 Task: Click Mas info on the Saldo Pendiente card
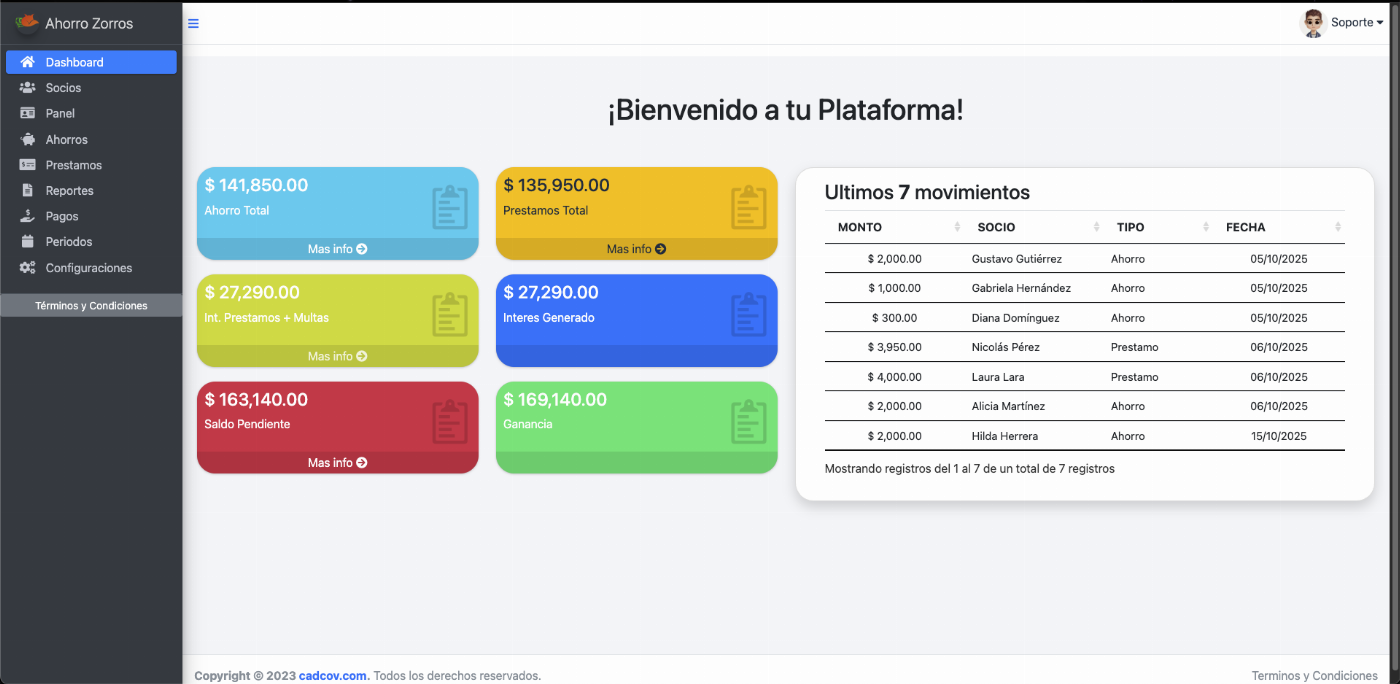pos(337,462)
